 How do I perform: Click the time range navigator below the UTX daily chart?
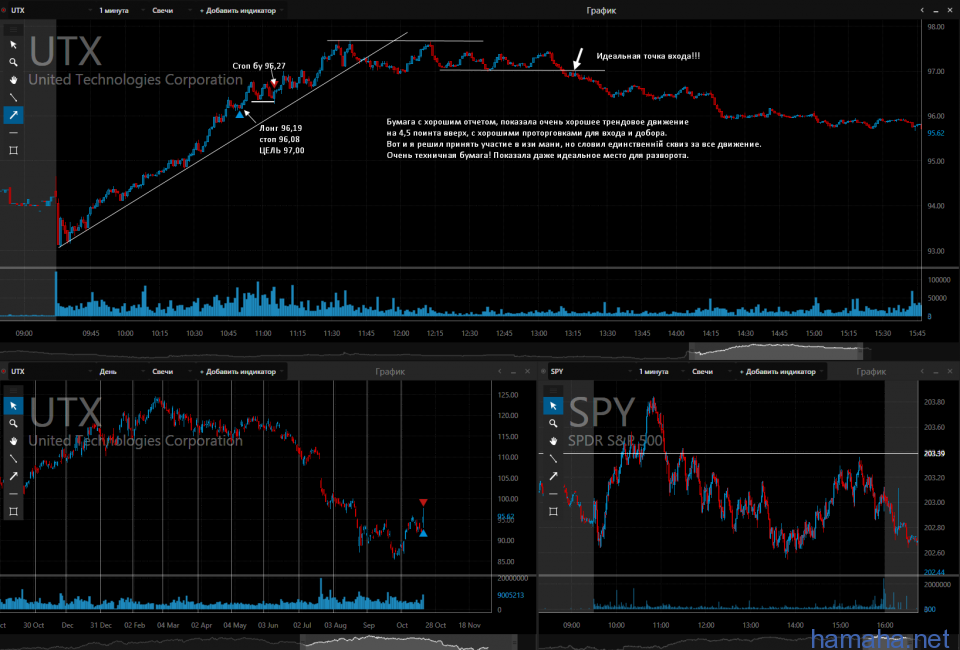[408, 643]
